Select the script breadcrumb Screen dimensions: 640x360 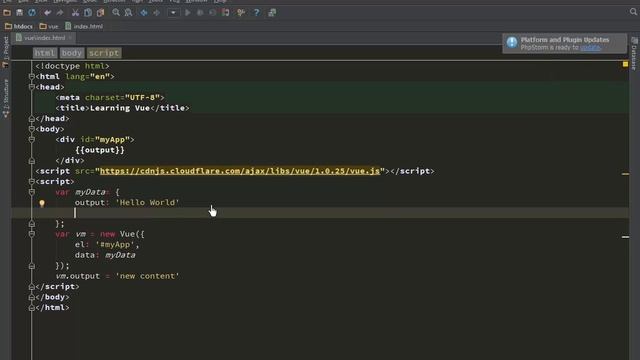(x=104, y=53)
